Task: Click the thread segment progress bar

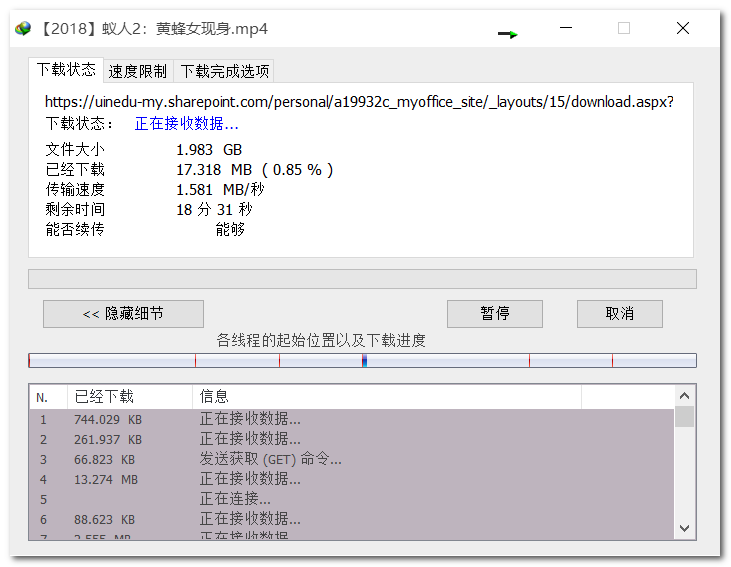Action: 362,360
